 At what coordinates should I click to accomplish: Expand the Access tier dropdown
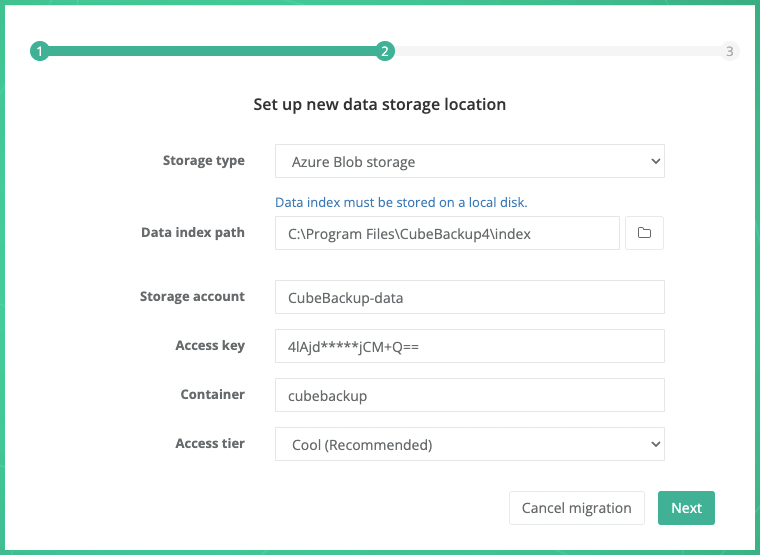[469, 445]
